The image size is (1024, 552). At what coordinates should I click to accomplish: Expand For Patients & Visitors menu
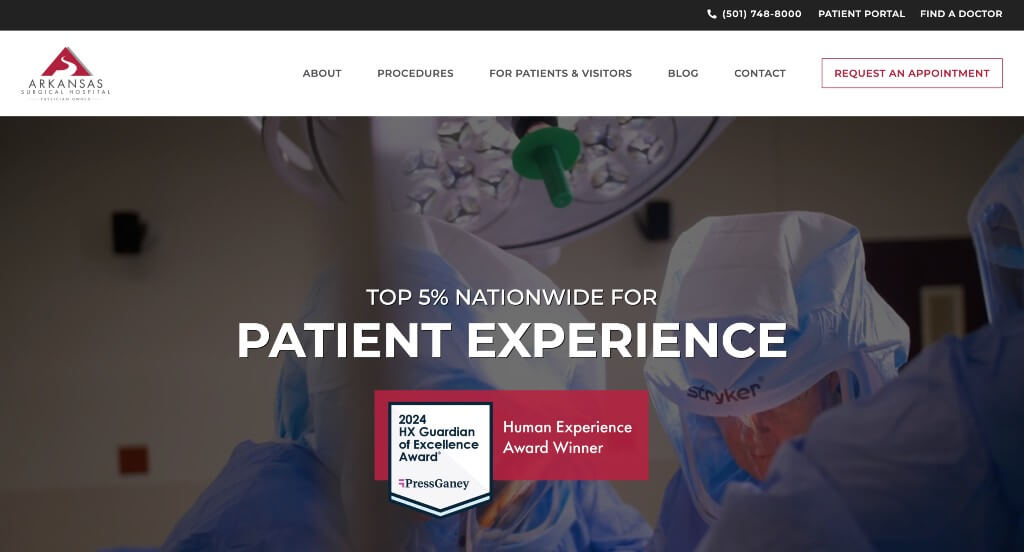click(x=560, y=73)
